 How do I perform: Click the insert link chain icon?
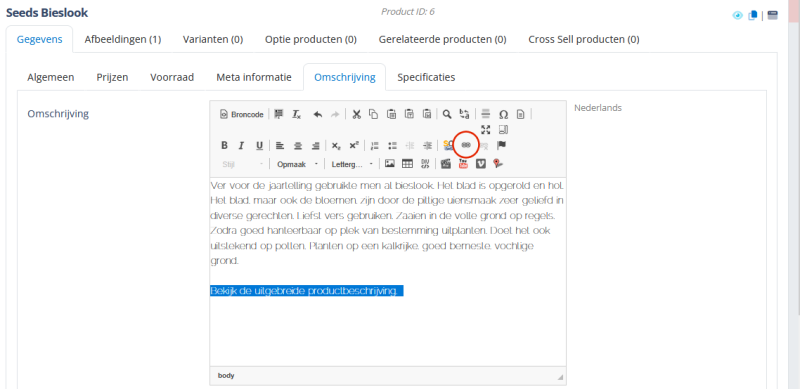pos(466,145)
